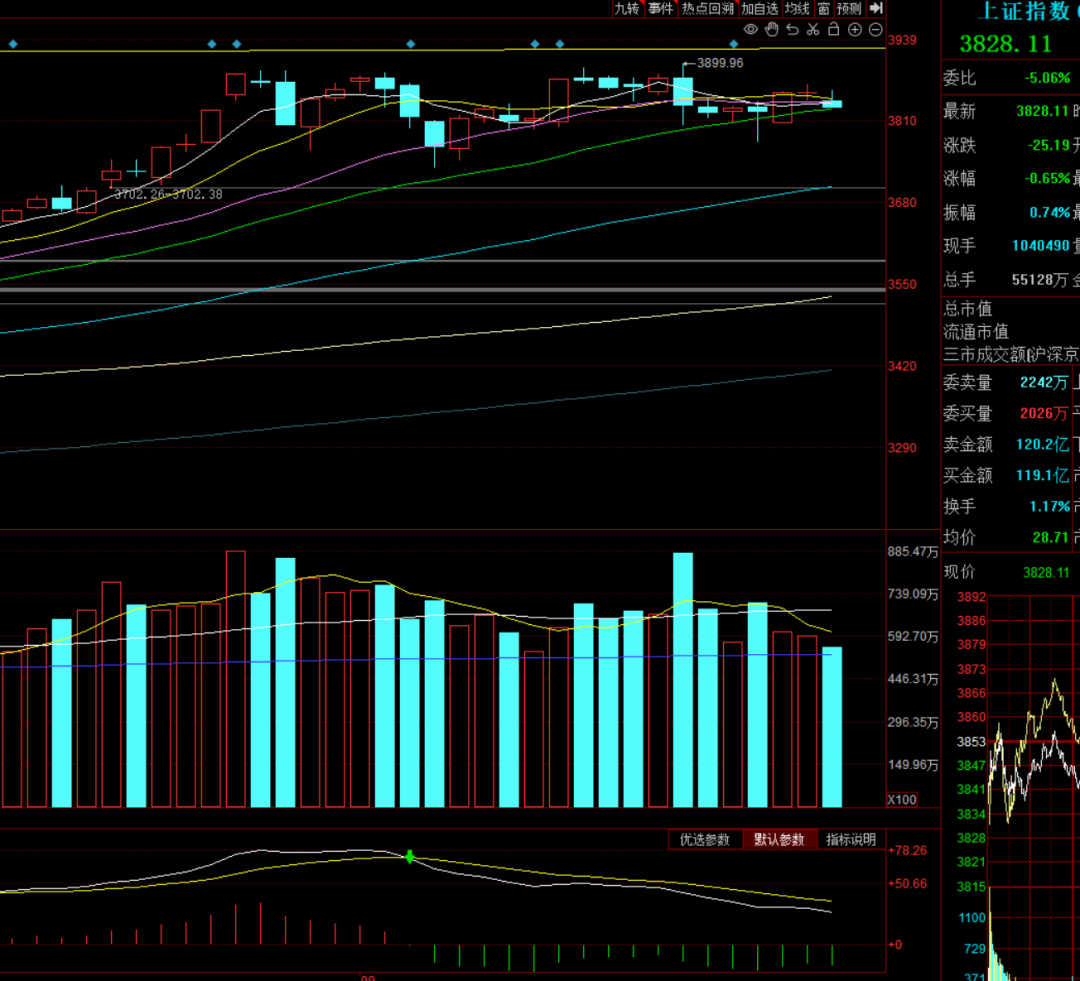Select the 默认参数 tab
The image size is (1080, 981).
779,840
